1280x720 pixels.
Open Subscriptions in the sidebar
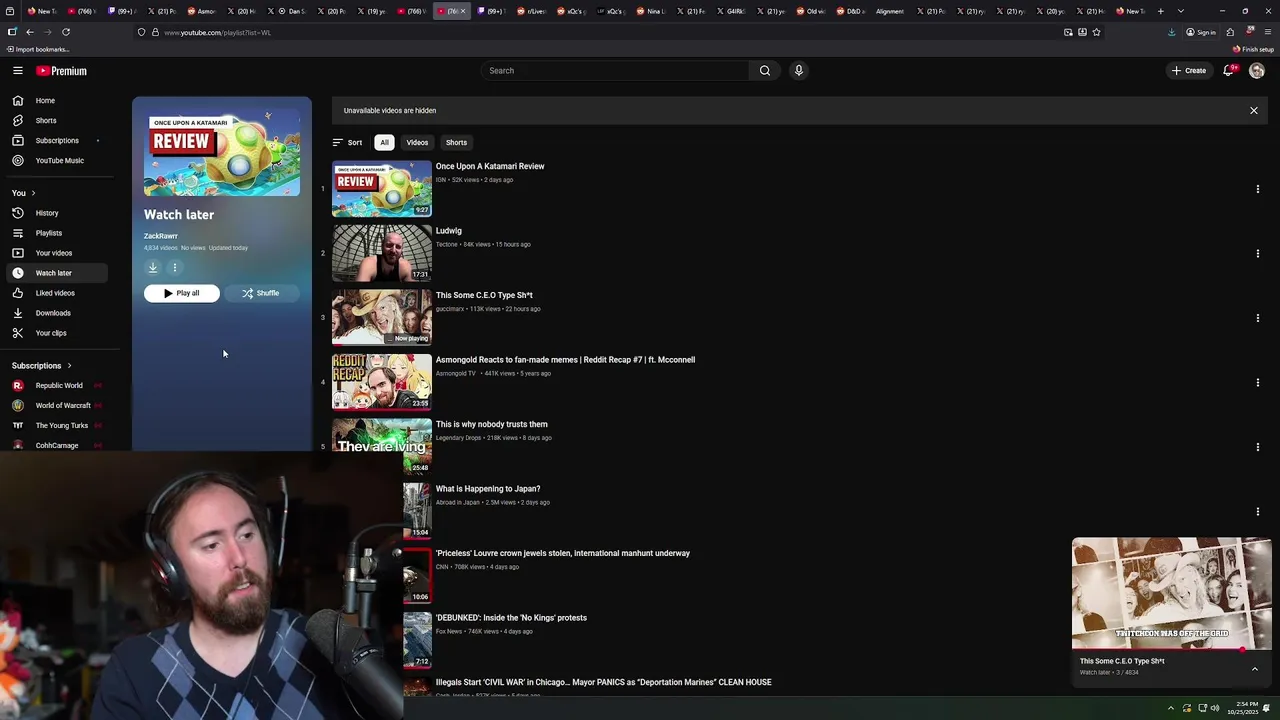pyautogui.click(x=57, y=140)
